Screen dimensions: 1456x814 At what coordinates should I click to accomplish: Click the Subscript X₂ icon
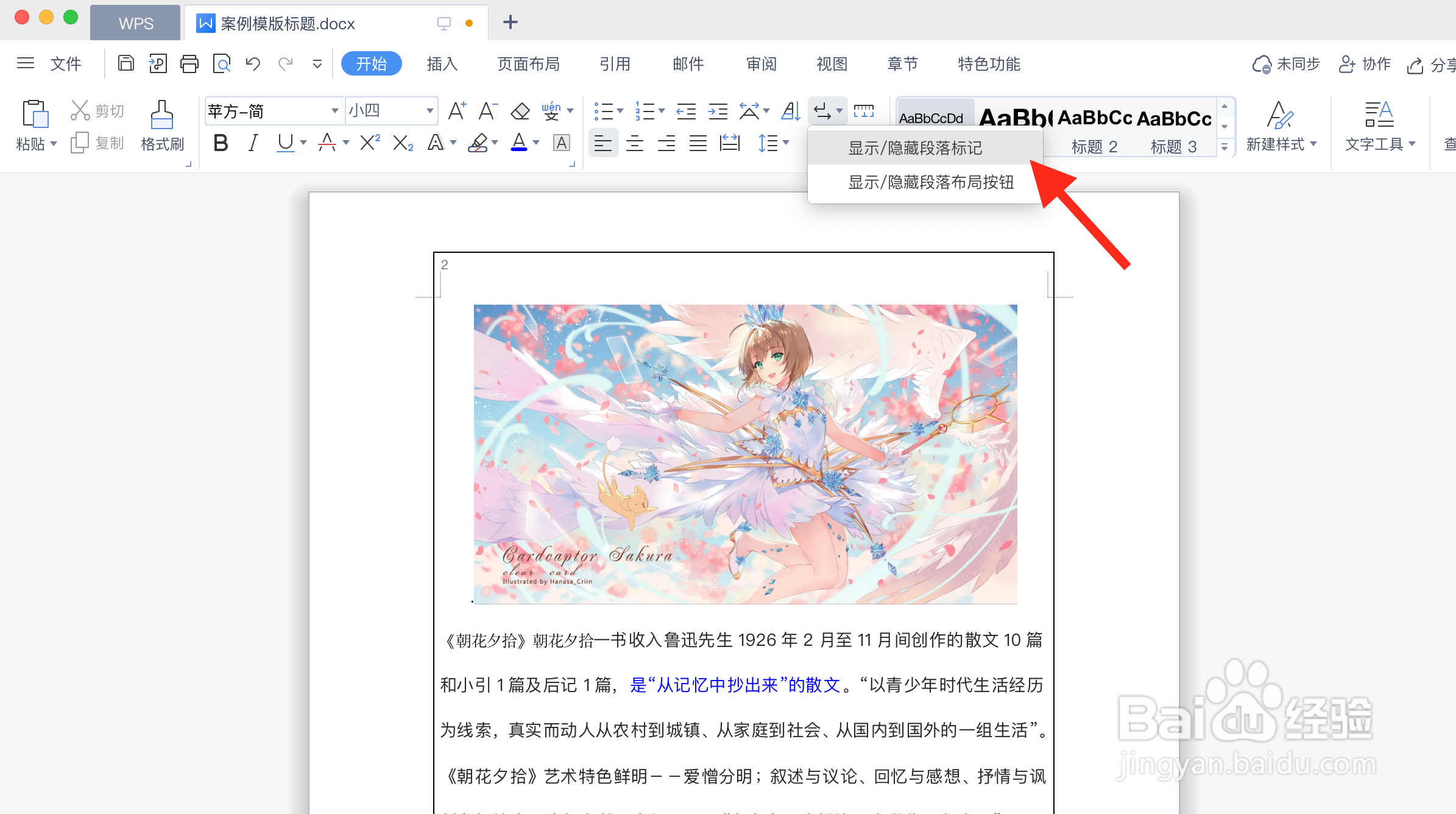coord(403,143)
